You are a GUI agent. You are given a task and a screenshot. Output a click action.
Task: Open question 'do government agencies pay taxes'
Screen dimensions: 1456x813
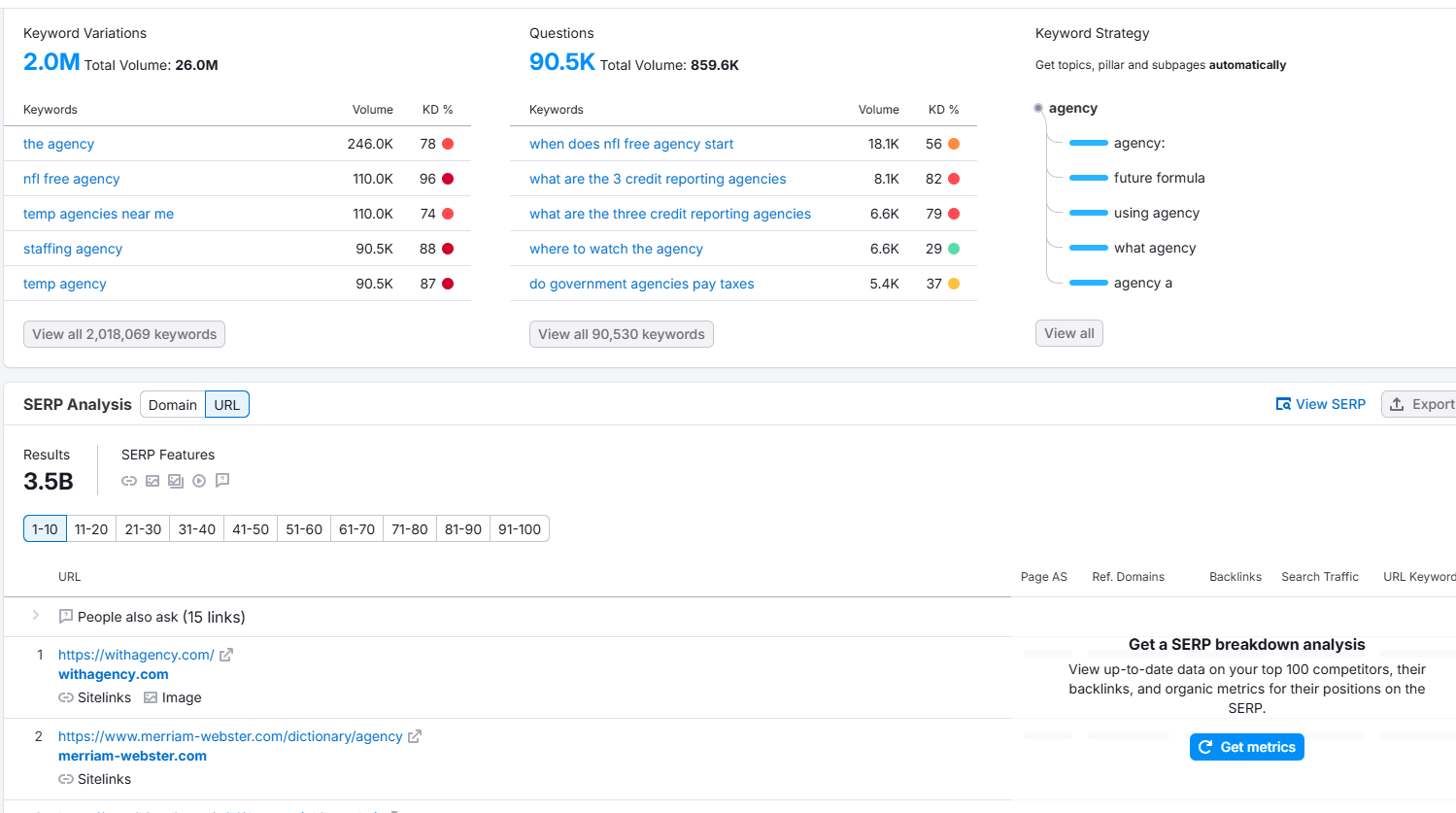(642, 284)
